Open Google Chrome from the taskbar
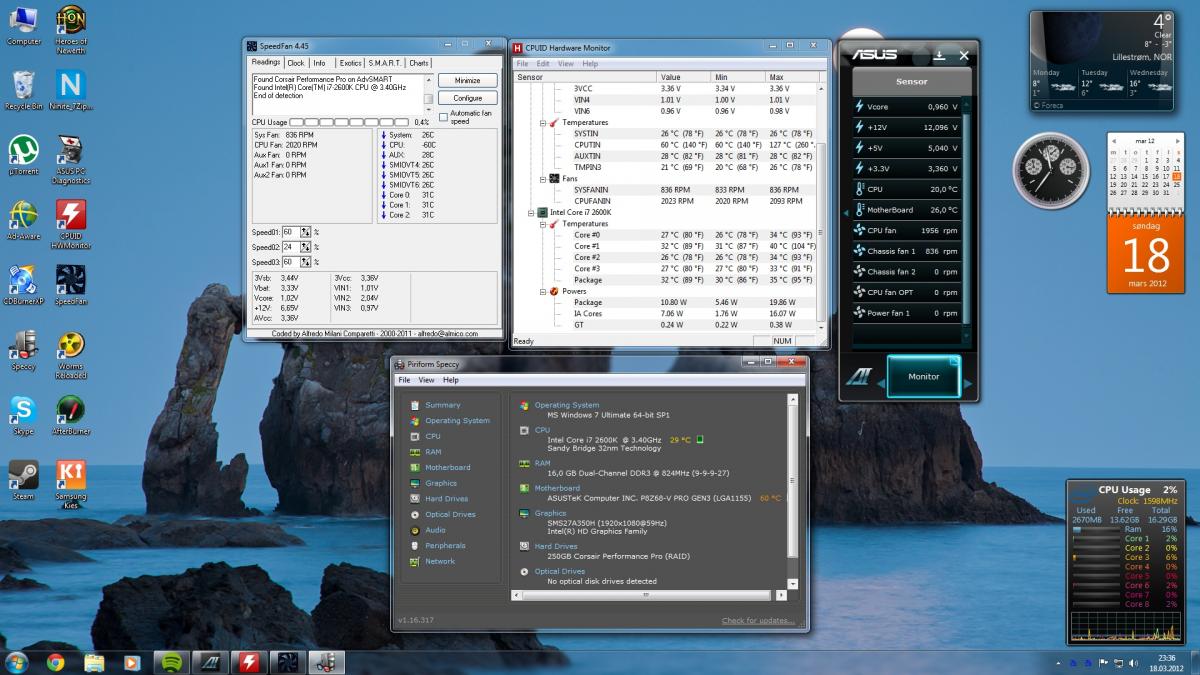The height and width of the screenshot is (675, 1200). [x=55, y=662]
